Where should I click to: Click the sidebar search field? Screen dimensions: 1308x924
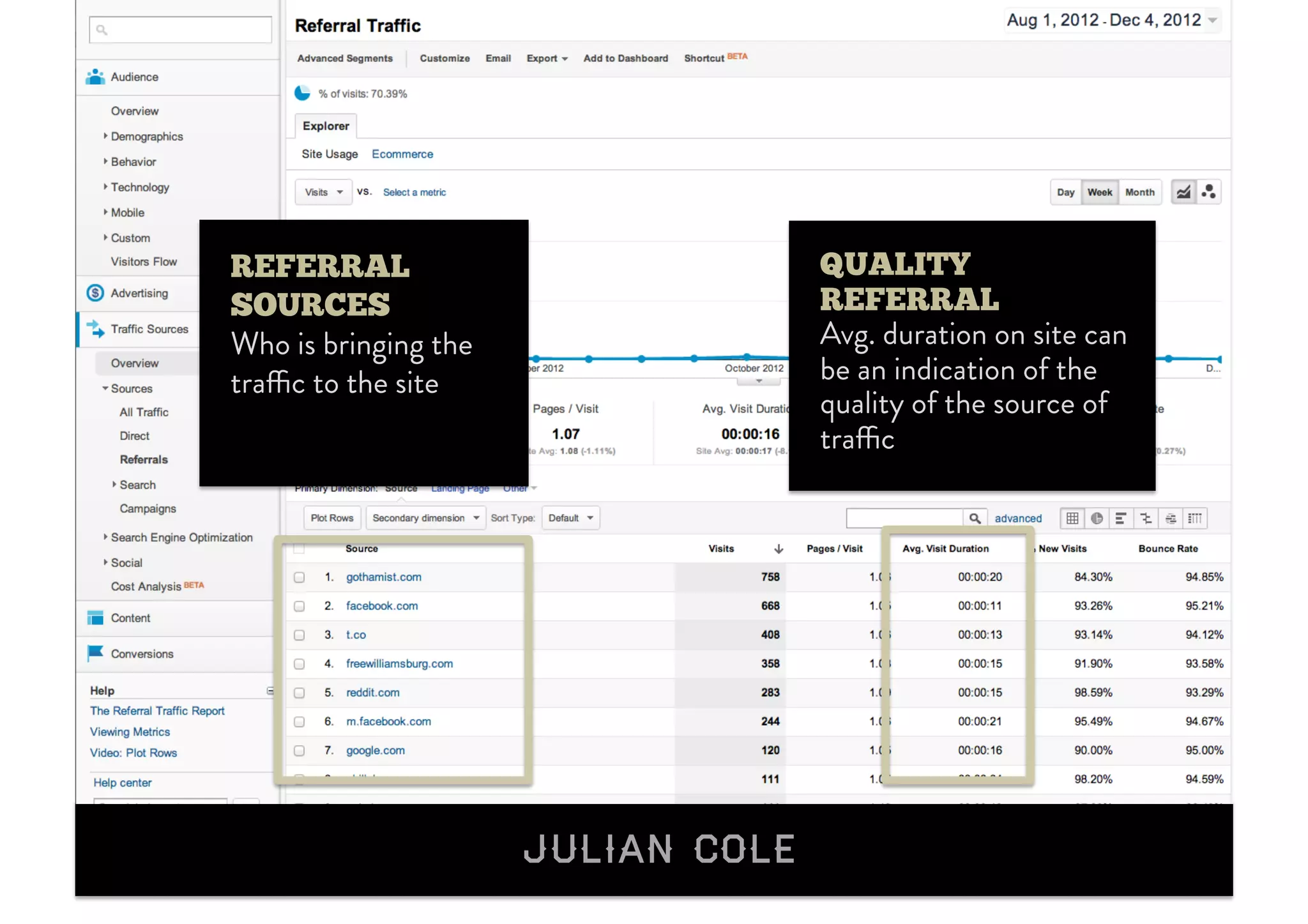click(x=181, y=29)
